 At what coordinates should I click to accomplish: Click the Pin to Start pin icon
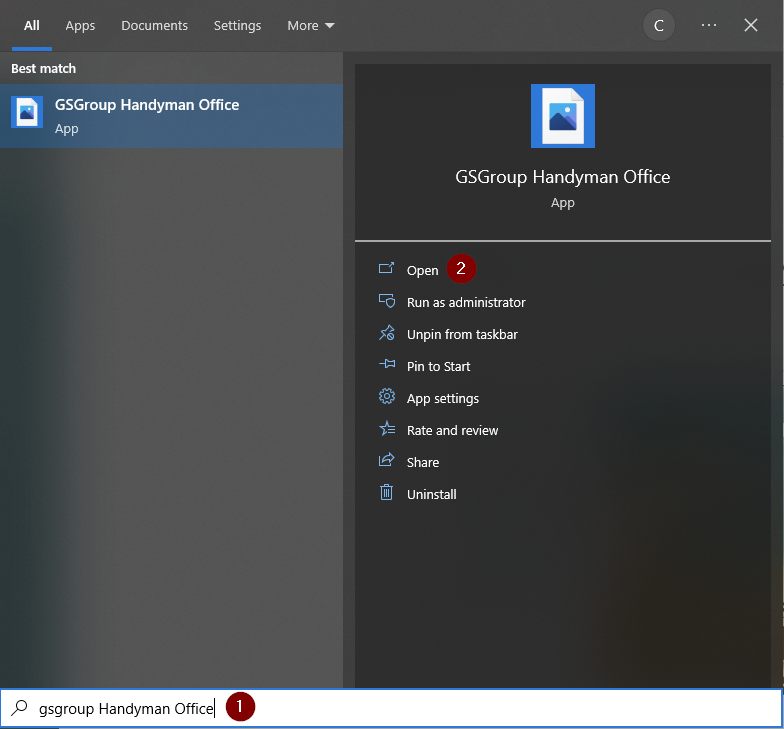click(x=386, y=364)
